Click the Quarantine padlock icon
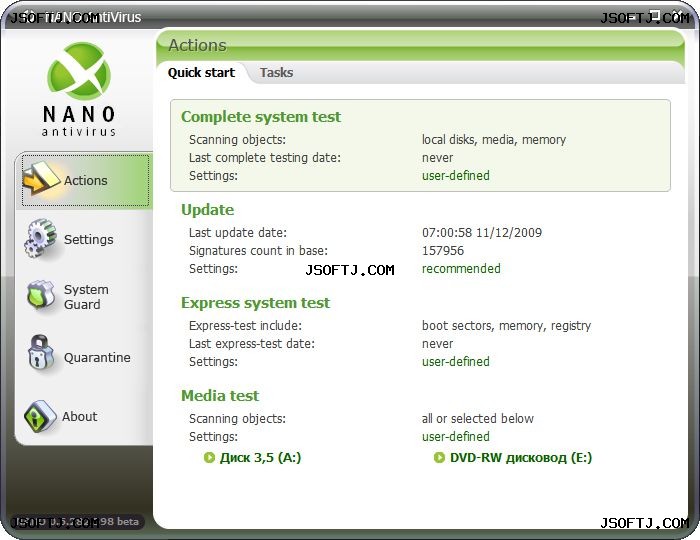 (41, 353)
